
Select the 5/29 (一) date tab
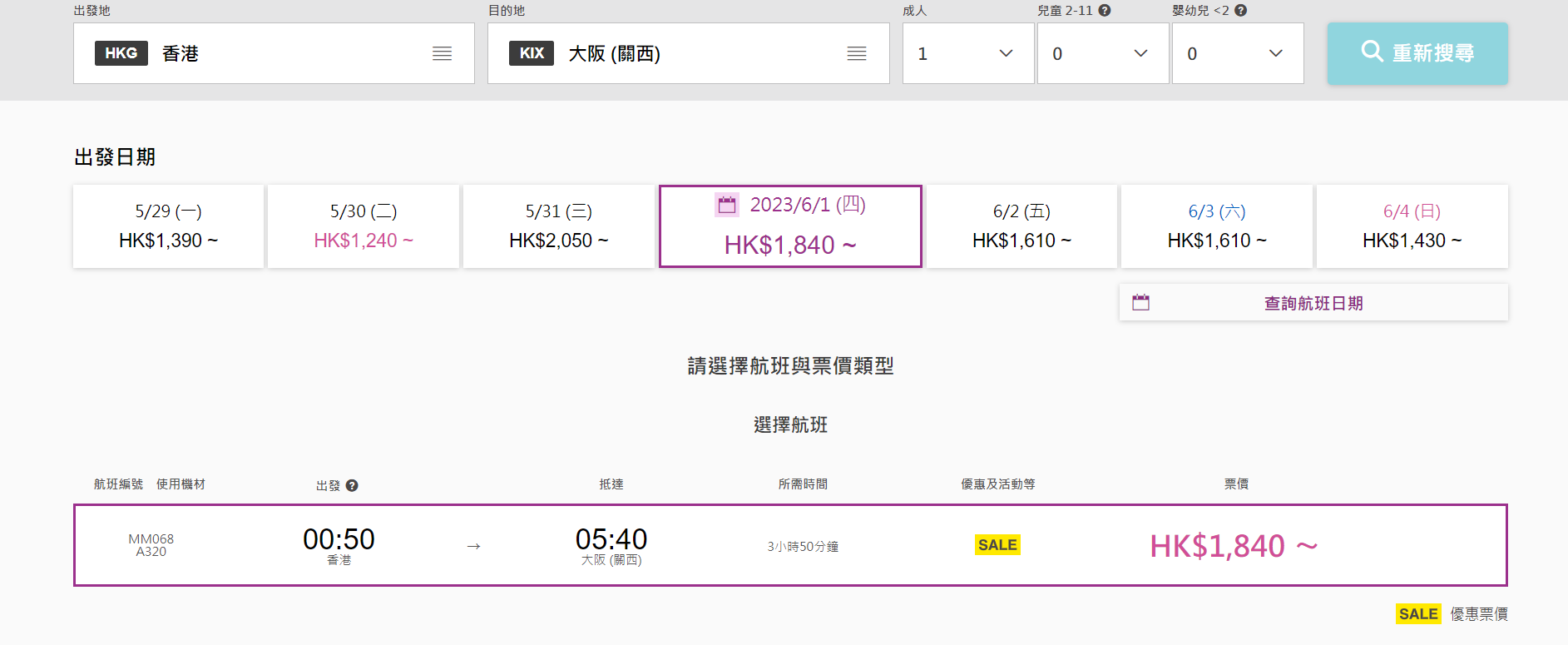[x=168, y=226]
